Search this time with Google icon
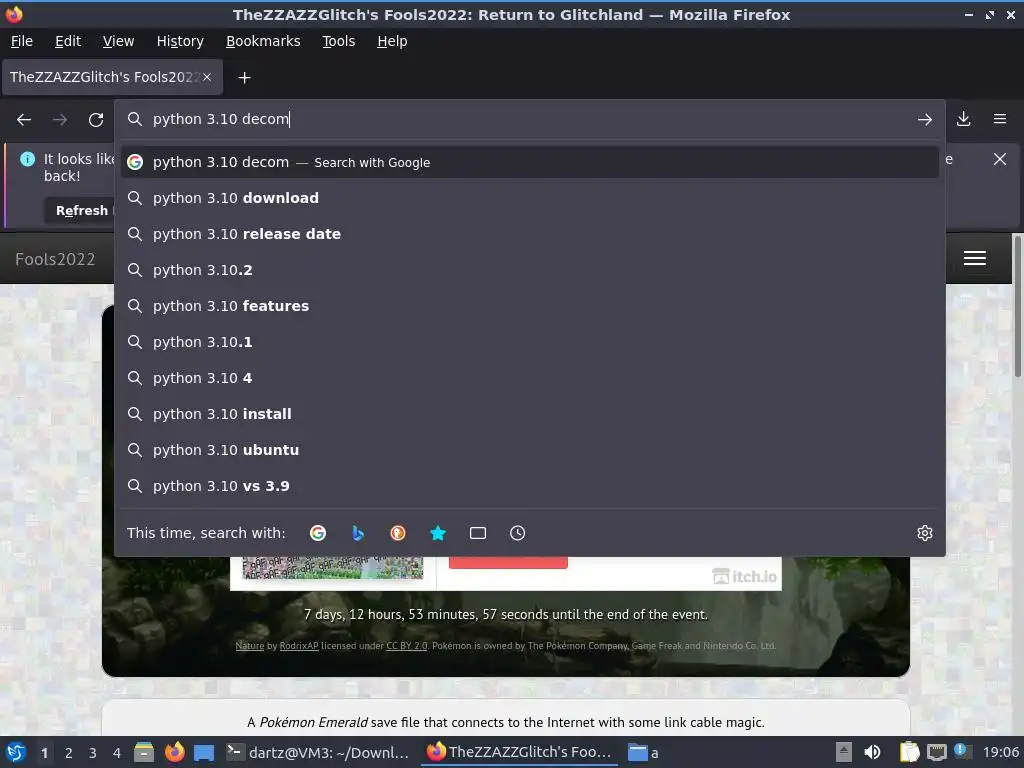The height and width of the screenshot is (768, 1024). pos(318,533)
